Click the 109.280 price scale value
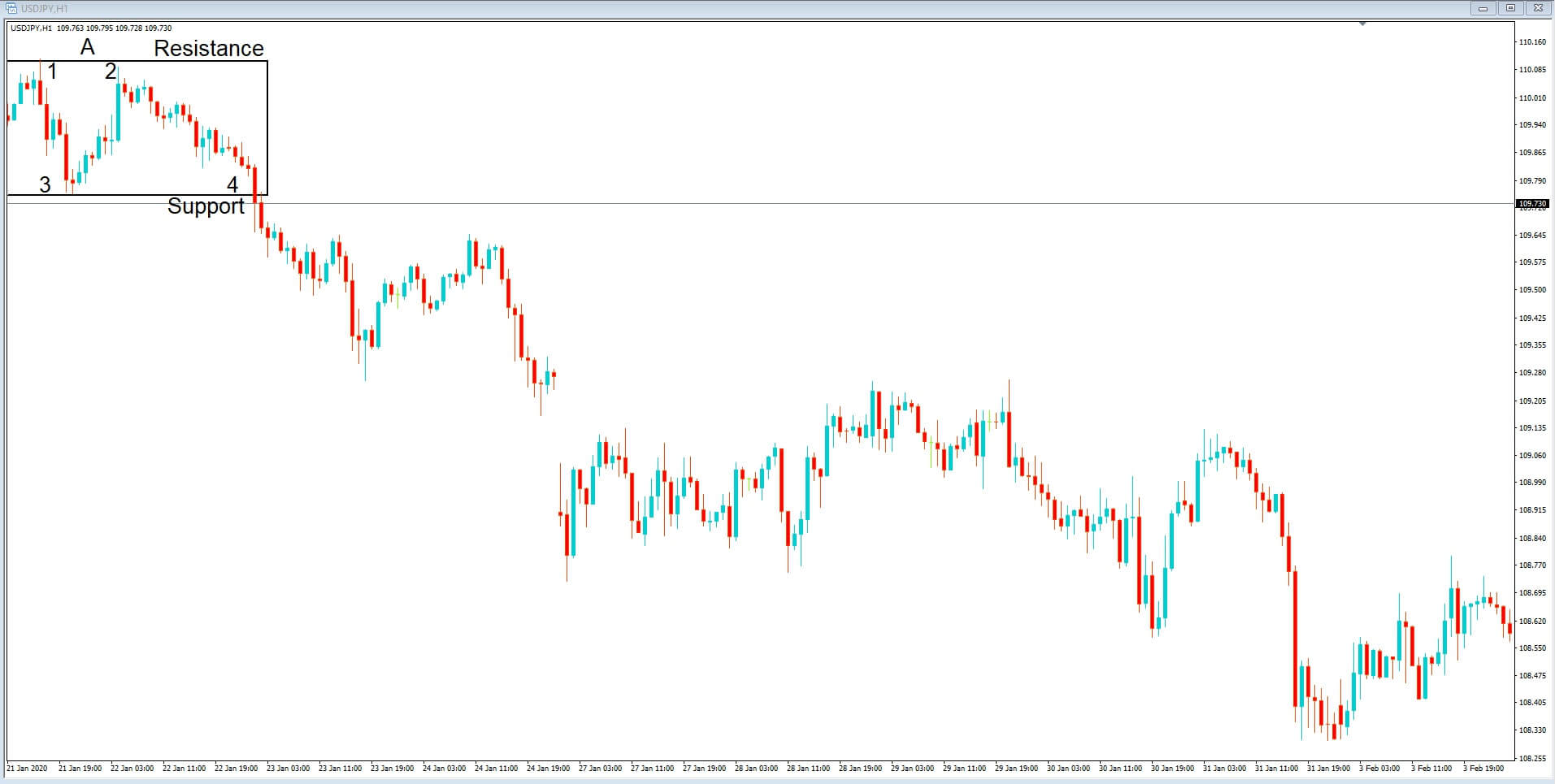 1532,373
